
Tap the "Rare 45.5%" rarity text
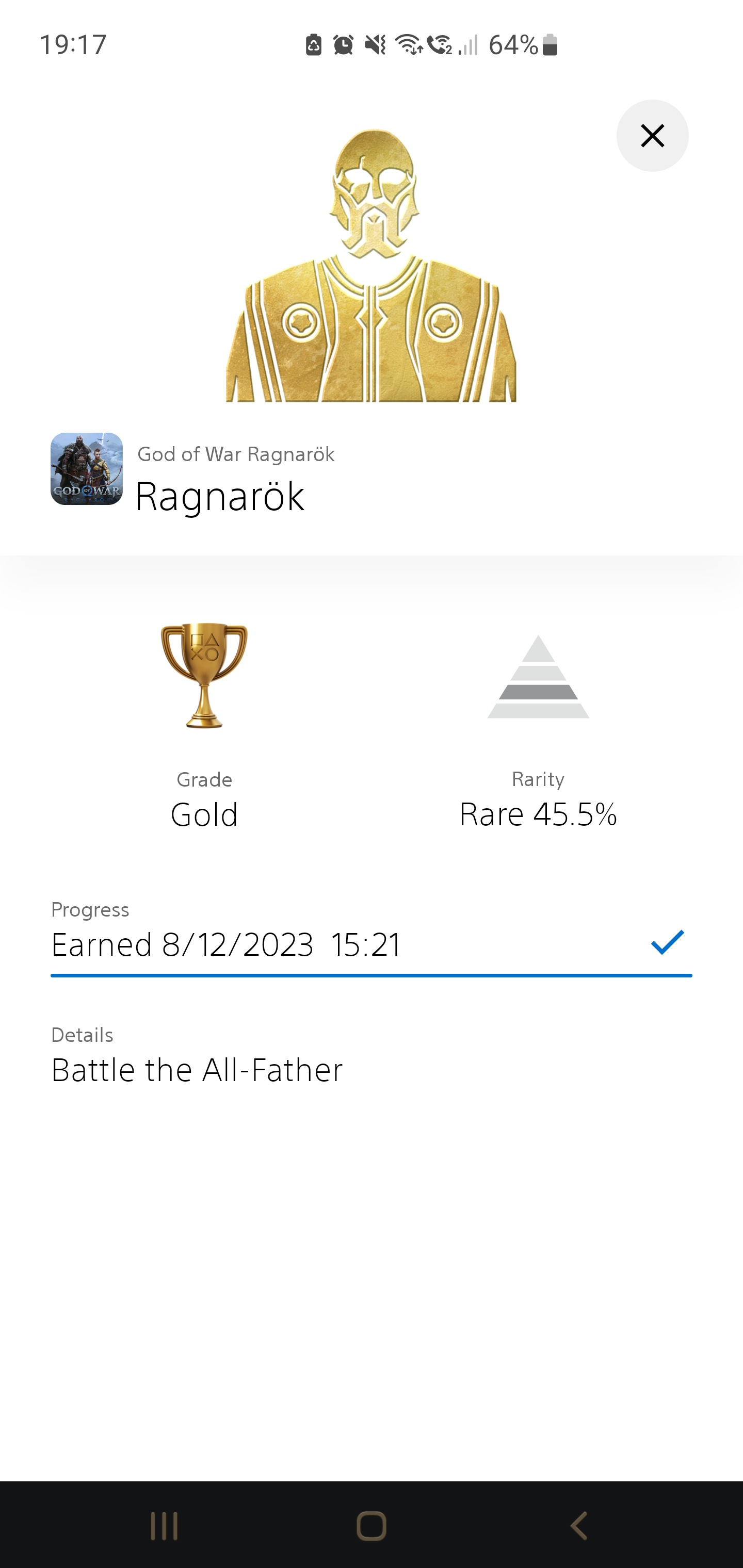[x=538, y=814]
